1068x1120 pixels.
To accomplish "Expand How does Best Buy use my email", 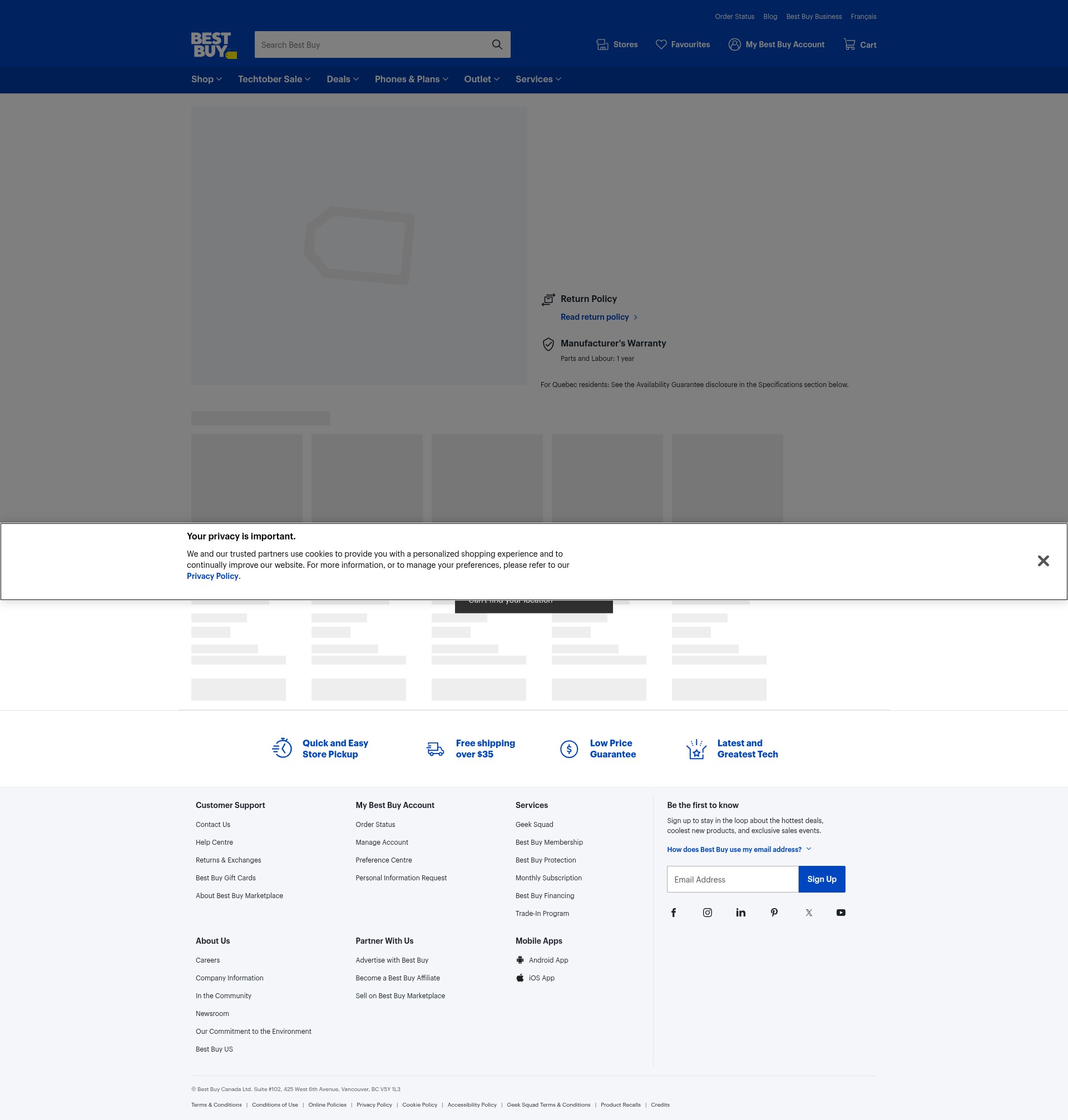I will tap(739, 850).
